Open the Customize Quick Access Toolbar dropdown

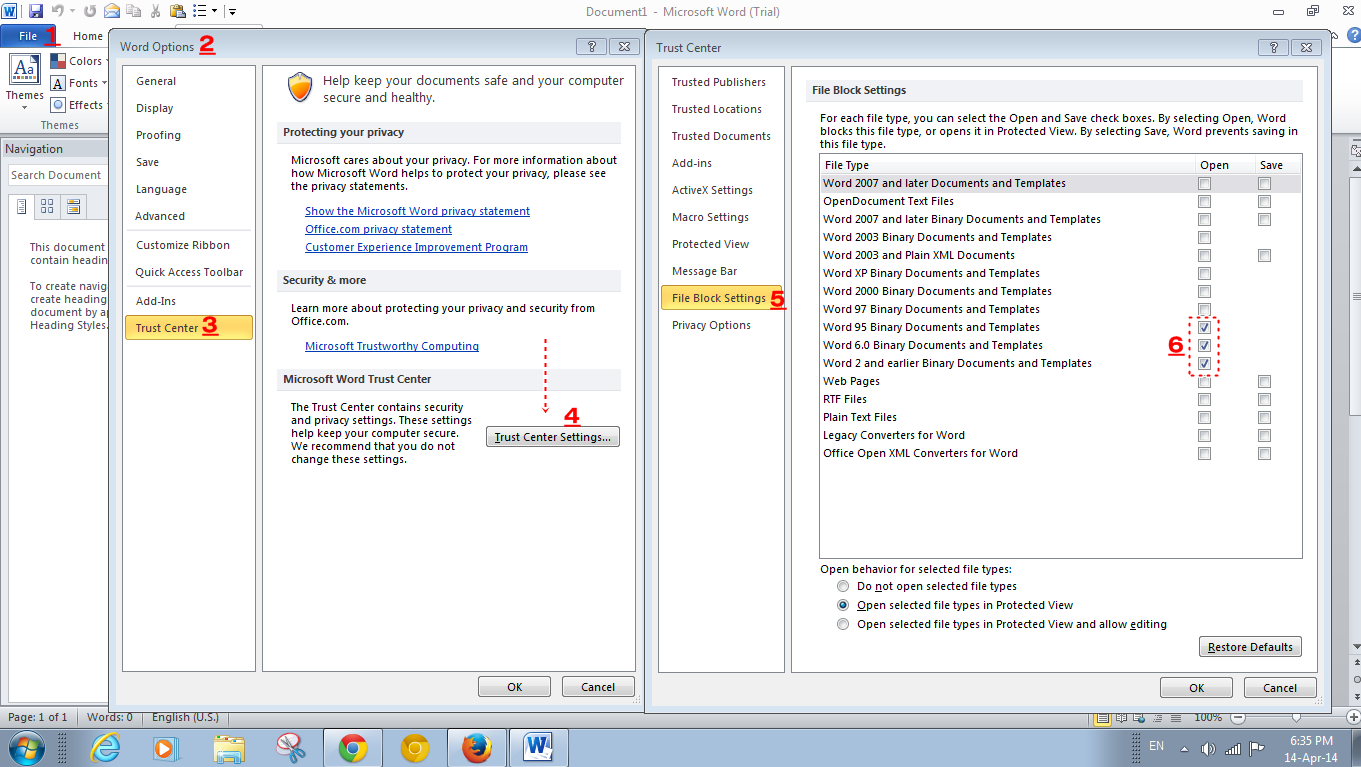pos(232,11)
